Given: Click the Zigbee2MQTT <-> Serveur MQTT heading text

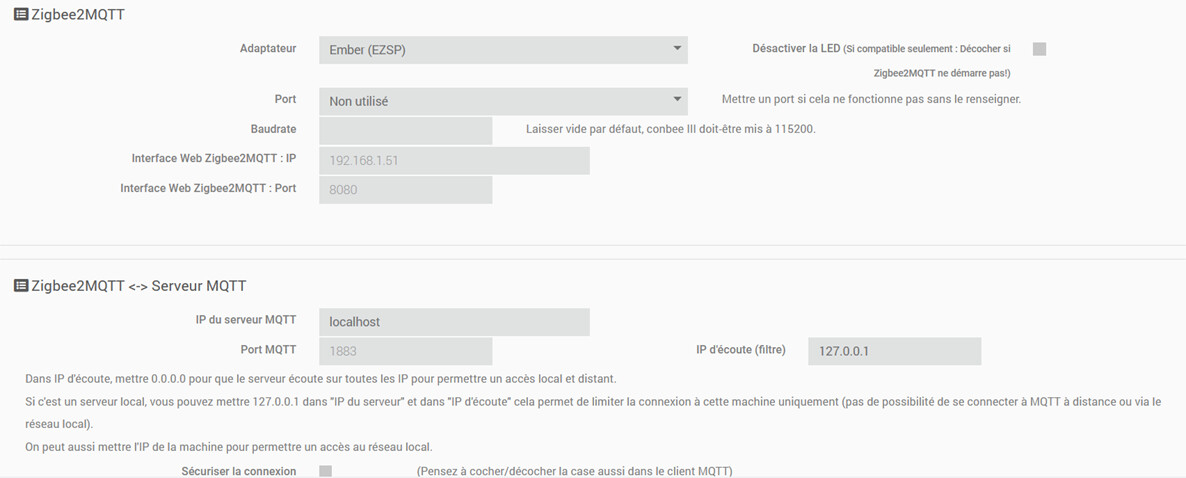Looking at the screenshot, I should [x=139, y=286].
